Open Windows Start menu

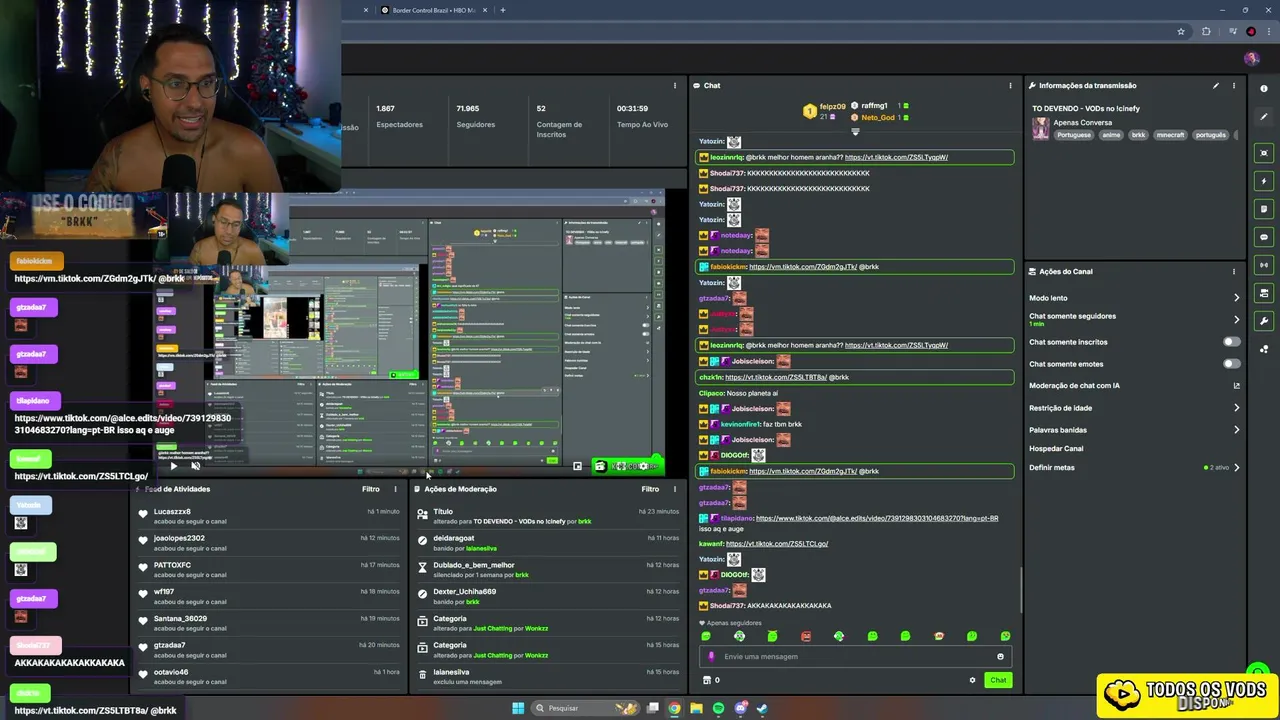coord(518,708)
